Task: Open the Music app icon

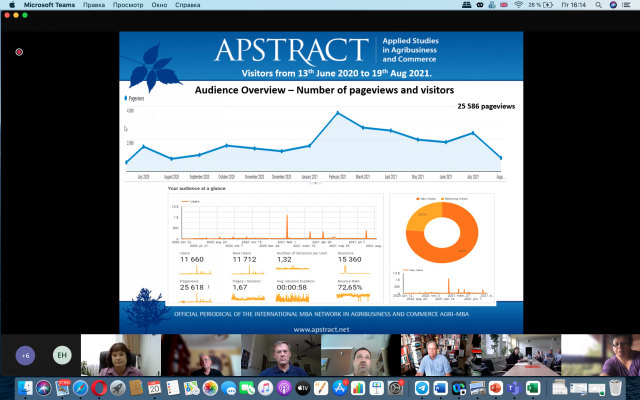Action: (x=265, y=388)
